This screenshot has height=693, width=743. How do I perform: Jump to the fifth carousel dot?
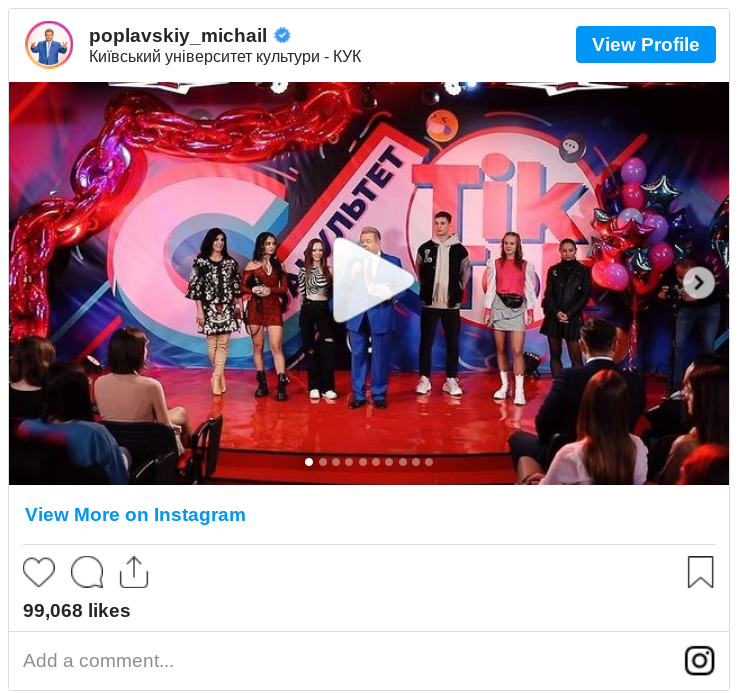pos(362,462)
